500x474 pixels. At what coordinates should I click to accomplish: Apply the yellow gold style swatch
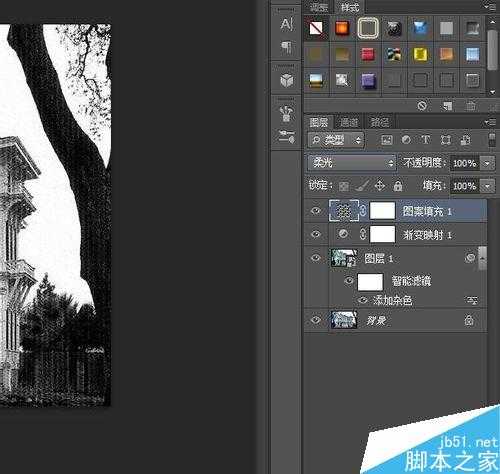[420, 54]
